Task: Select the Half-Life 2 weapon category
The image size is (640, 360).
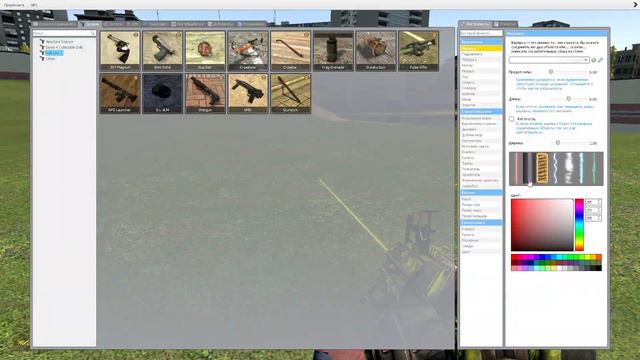Action: pyautogui.click(x=54, y=53)
